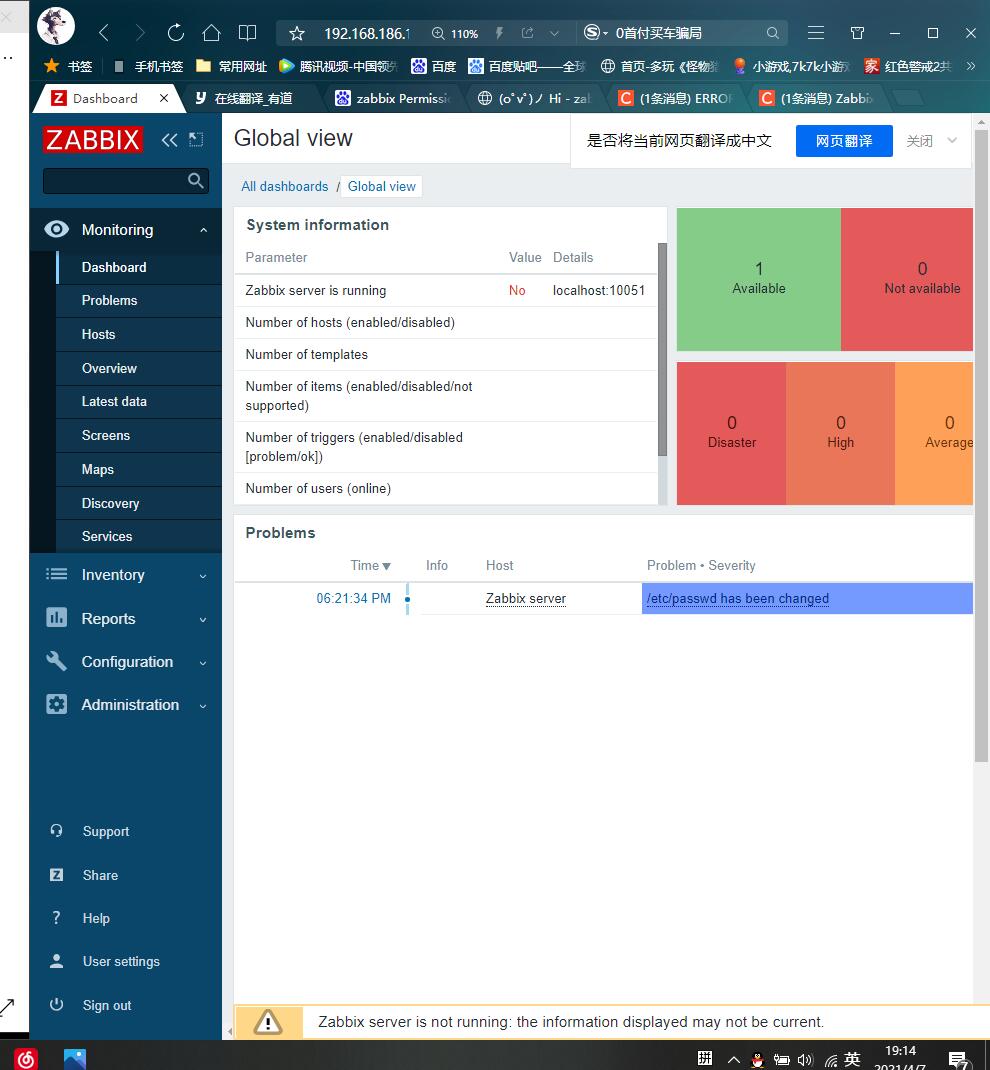Screen dimensions: 990x1070
Task: Open dropdown arrow next to 关闭 in translate bar
Action: pos(952,141)
